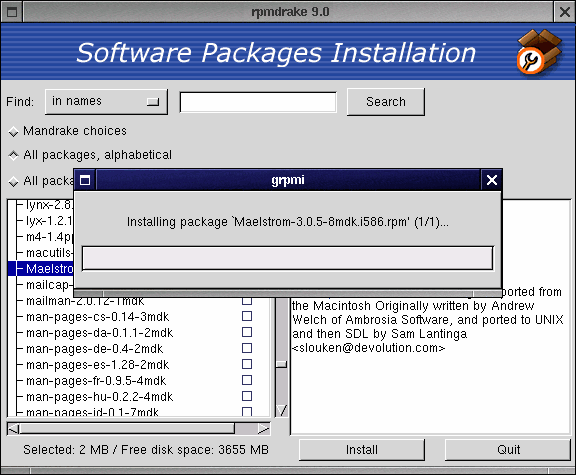This screenshot has height=475, width=576.
Task: Focus the Find search text field
Action: (258, 102)
